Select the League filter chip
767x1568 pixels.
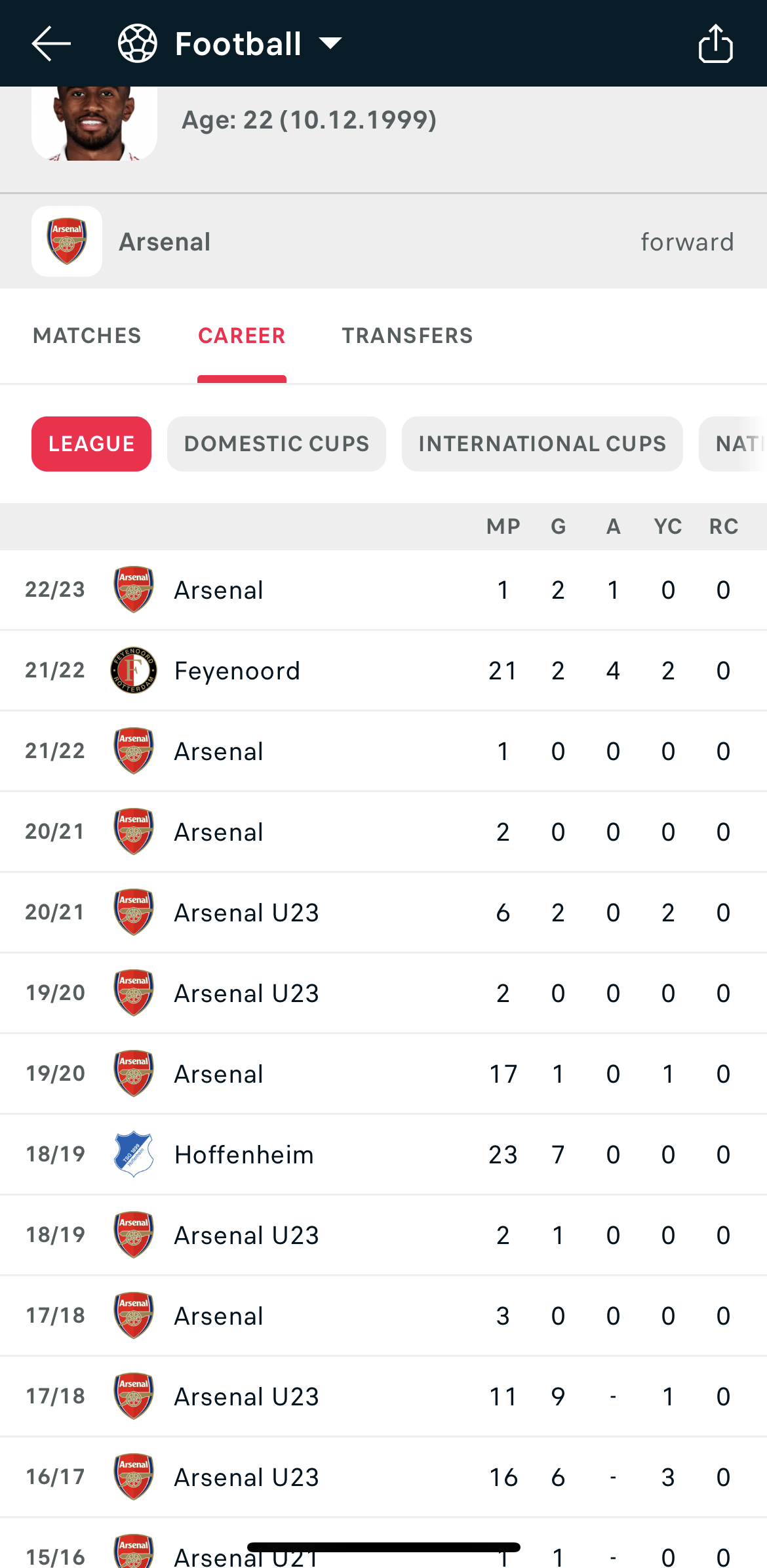pos(91,444)
